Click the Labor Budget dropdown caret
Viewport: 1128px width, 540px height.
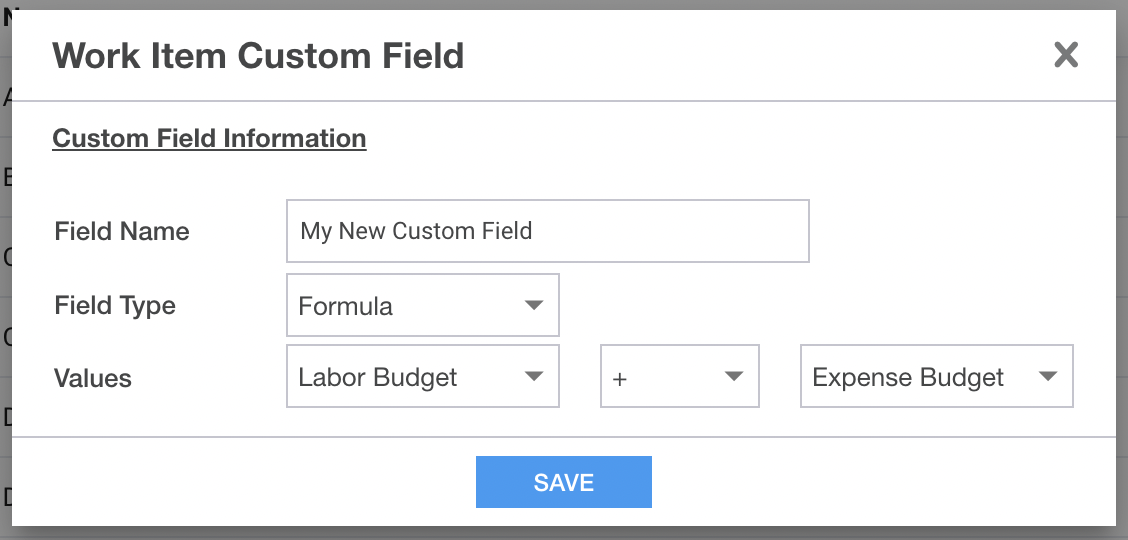pyautogui.click(x=533, y=376)
